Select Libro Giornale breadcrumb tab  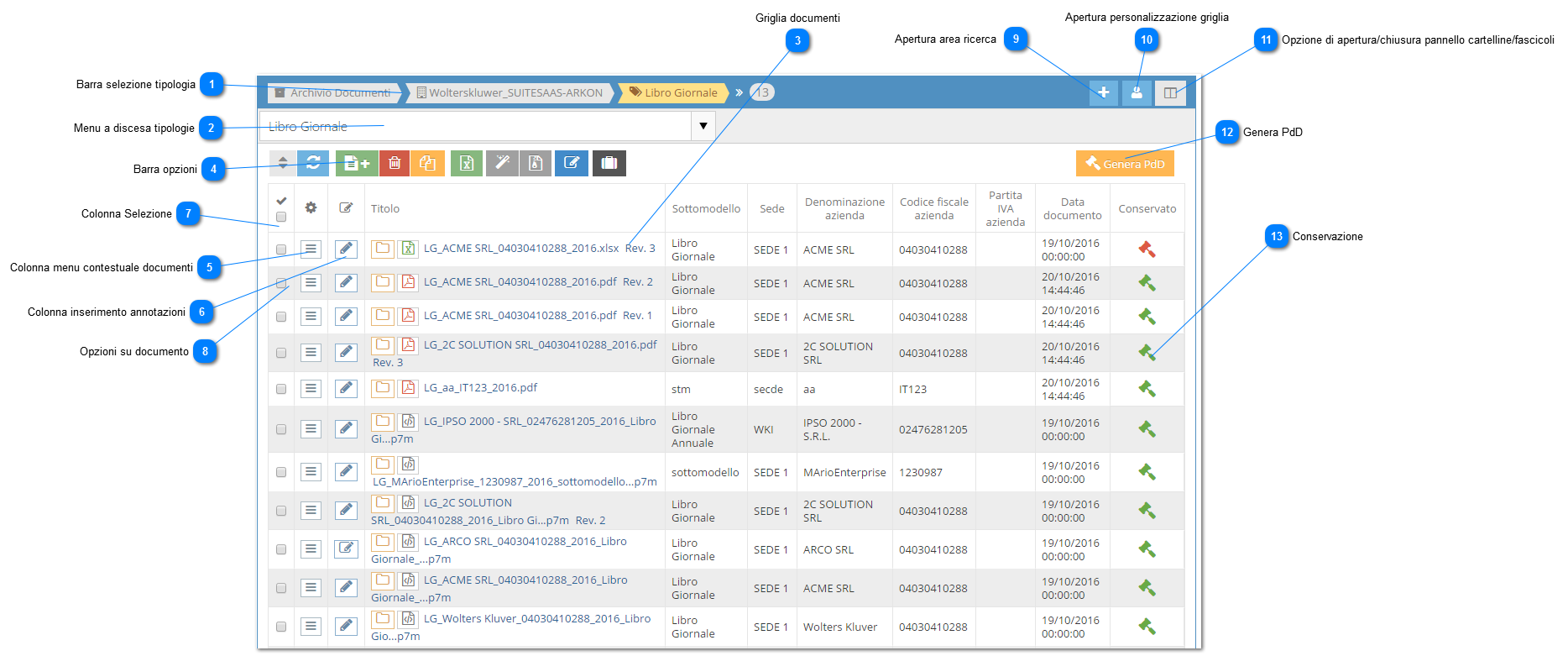[x=674, y=92]
